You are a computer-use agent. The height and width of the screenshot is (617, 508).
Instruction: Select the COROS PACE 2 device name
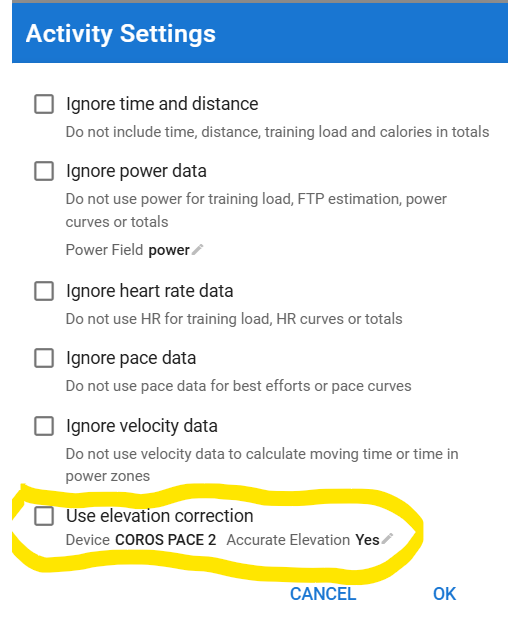click(x=166, y=540)
